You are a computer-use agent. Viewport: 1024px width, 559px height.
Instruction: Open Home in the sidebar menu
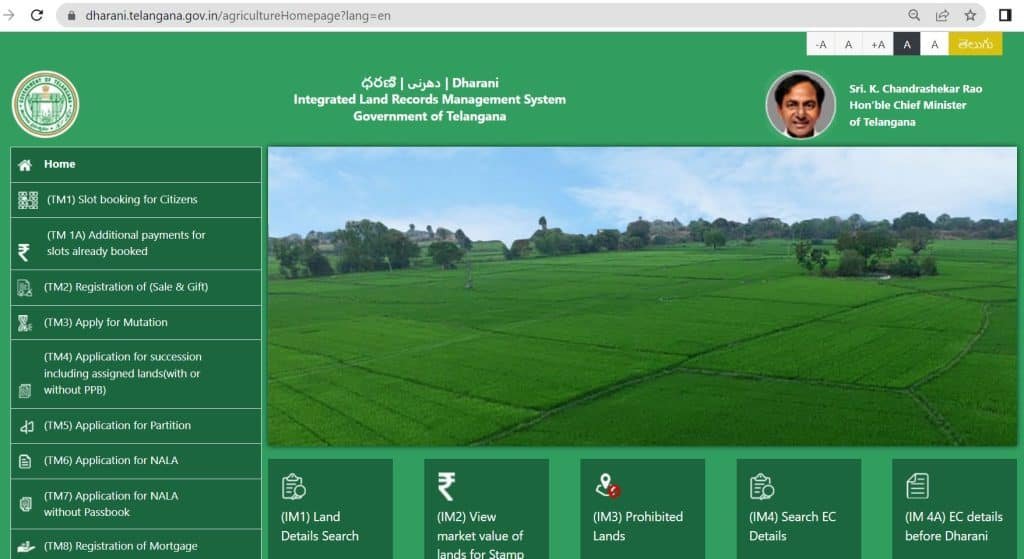pos(136,165)
